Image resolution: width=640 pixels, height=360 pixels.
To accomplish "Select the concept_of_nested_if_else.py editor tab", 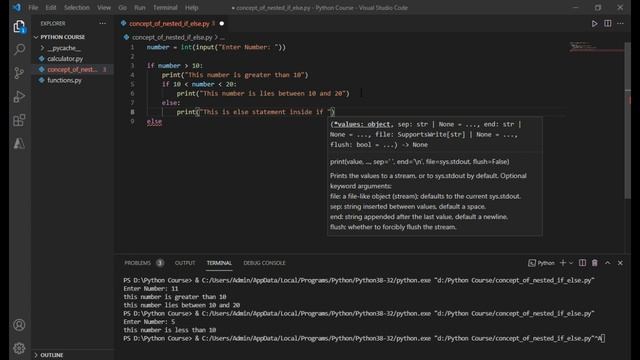I will pyautogui.click(x=169, y=24).
